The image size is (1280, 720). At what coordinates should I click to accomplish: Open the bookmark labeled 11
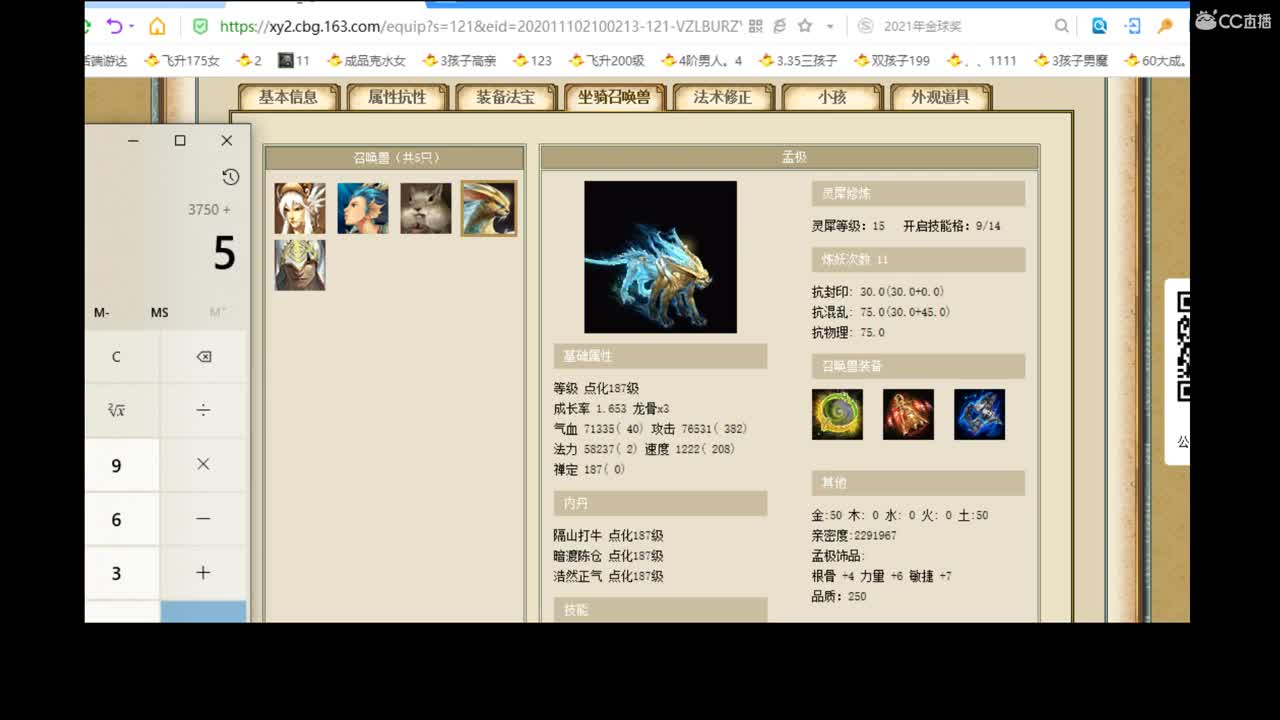click(294, 60)
